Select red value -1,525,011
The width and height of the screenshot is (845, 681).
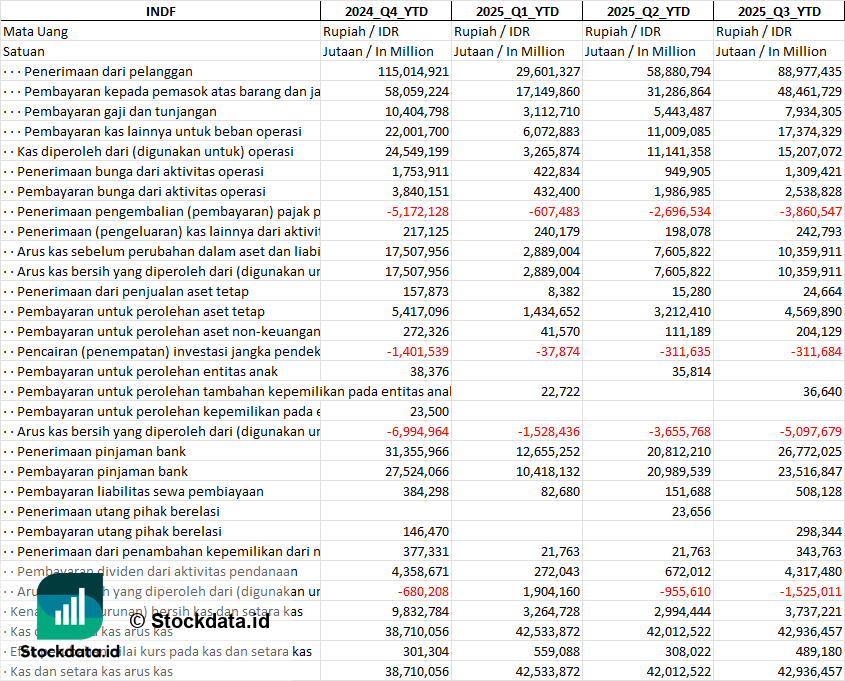click(811, 590)
